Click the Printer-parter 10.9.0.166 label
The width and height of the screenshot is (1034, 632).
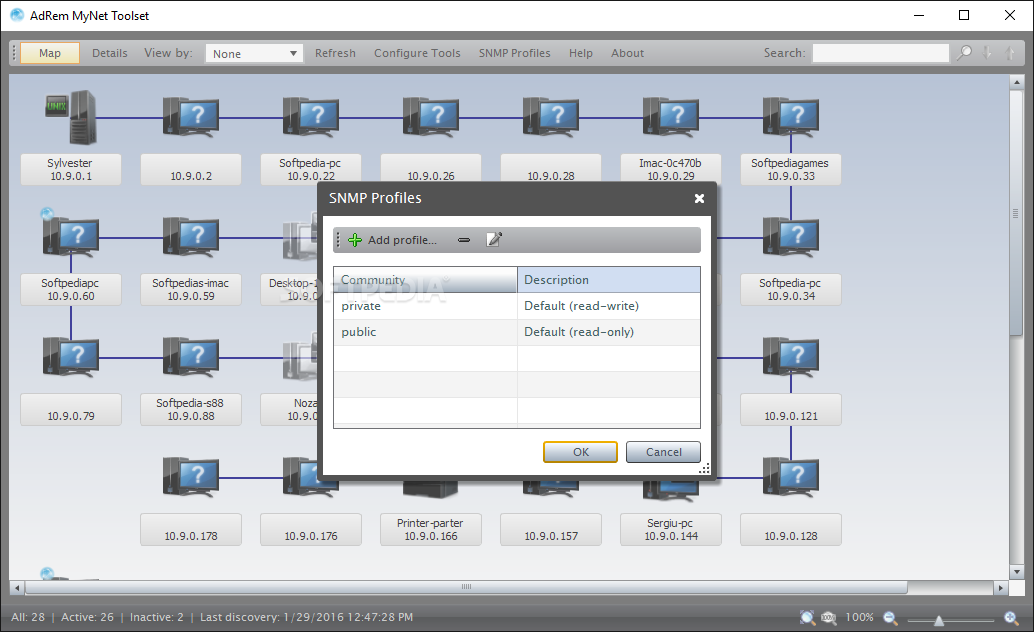431,529
